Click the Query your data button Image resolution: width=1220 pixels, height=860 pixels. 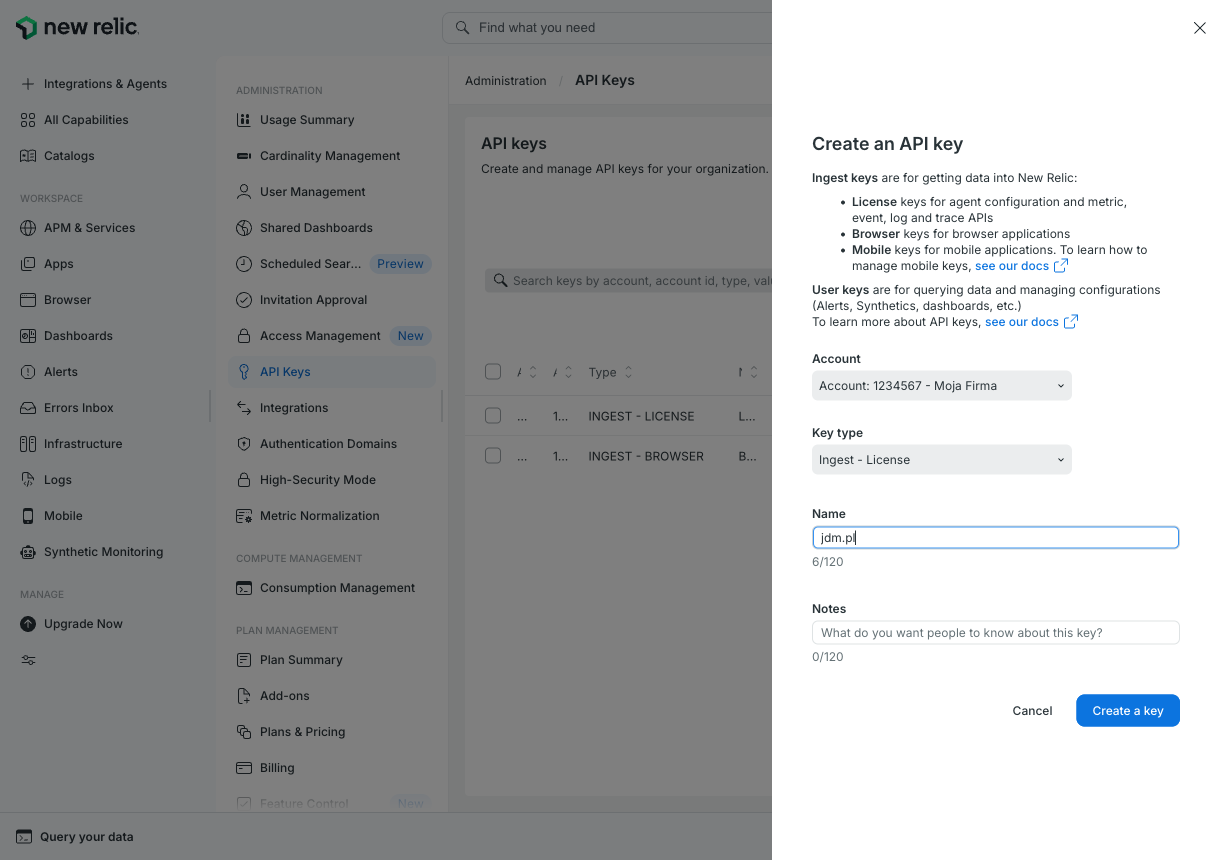coord(75,837)
